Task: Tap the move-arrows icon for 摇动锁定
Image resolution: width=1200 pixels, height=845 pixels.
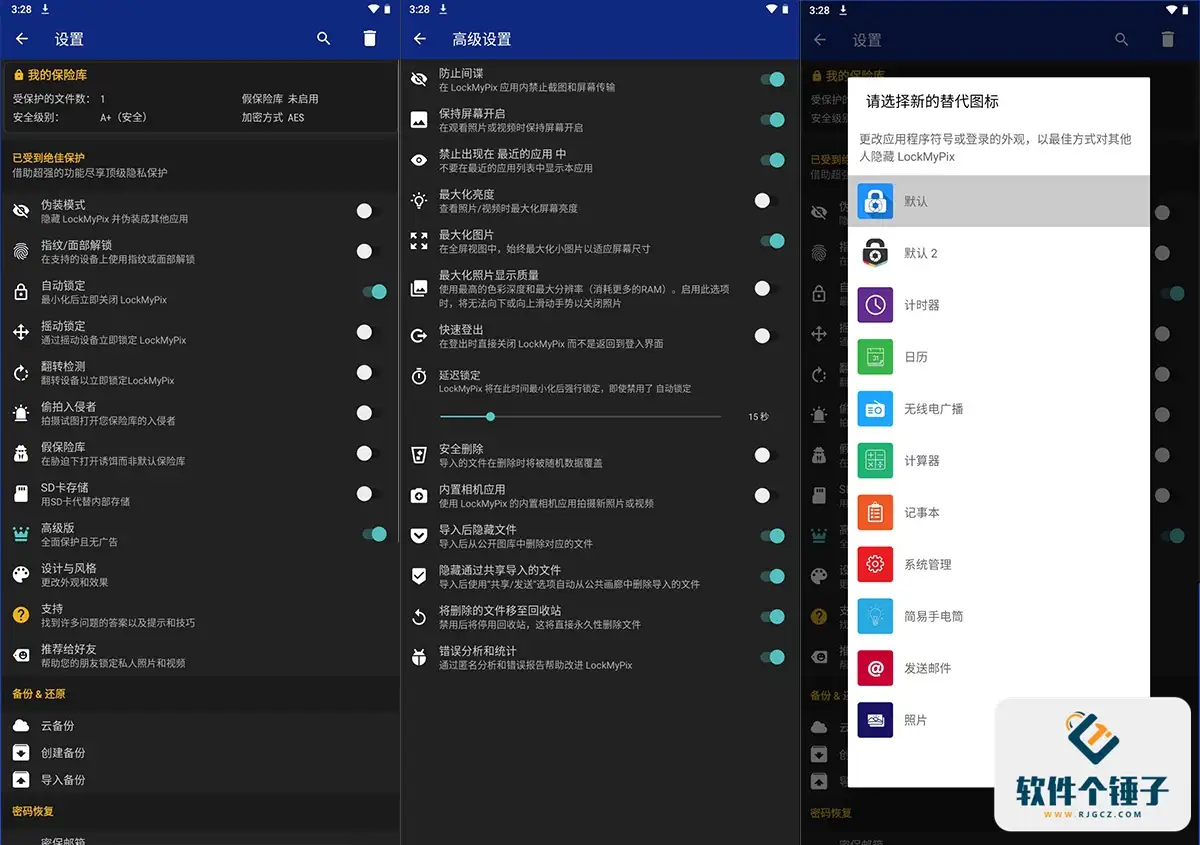Action: [21, 332]
